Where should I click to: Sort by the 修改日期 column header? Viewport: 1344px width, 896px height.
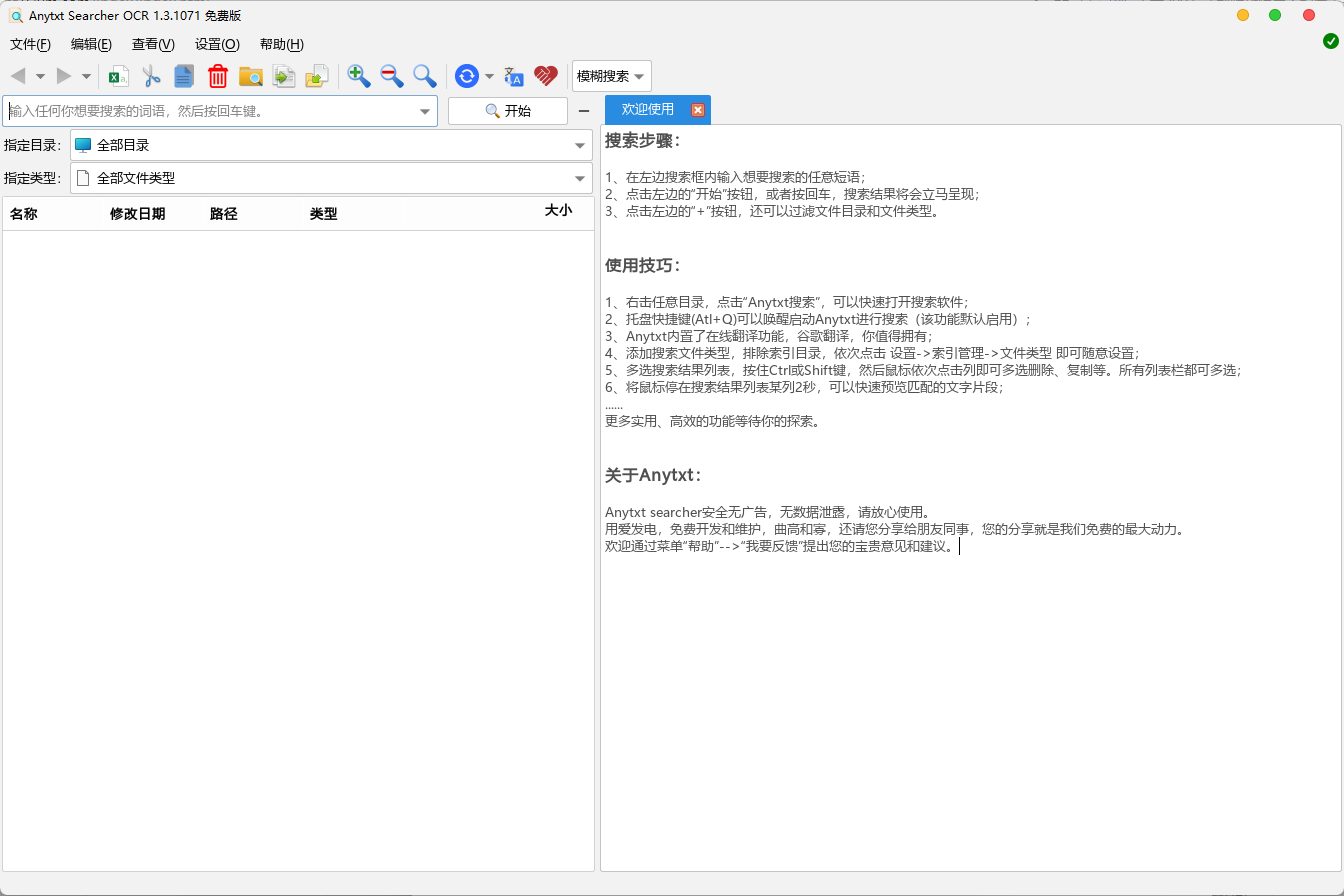138,214
